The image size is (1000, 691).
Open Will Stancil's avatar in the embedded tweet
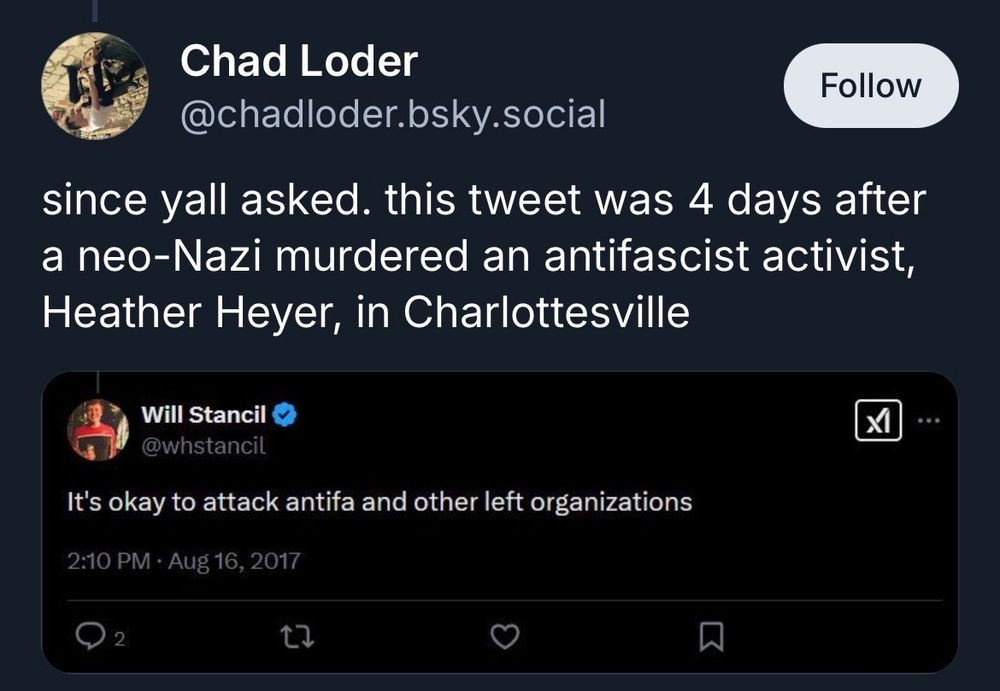[x=97, y=430]
